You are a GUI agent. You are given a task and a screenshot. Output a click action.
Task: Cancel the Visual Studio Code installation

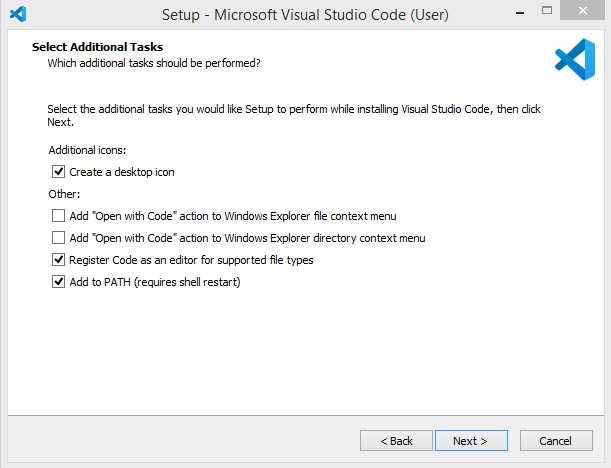pyautogui.click(x=555, y=441)
